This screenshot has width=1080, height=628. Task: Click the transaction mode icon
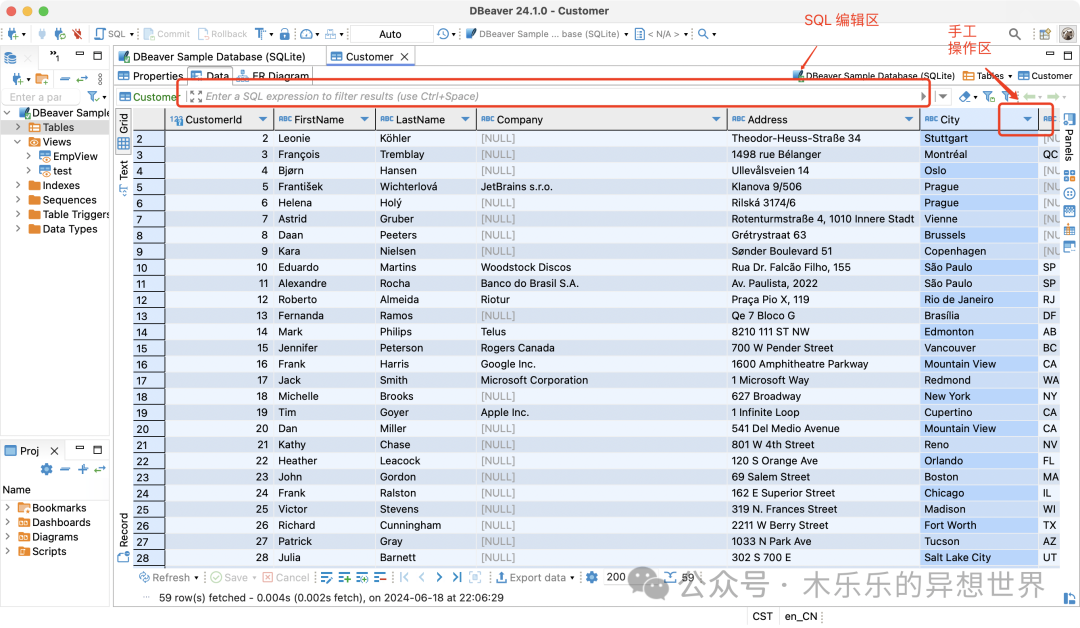(x=260, y=34)
